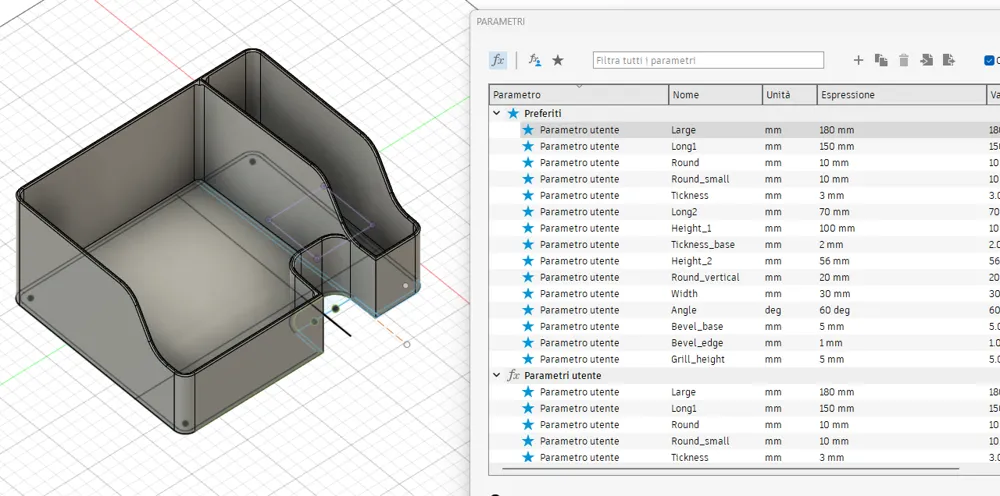Select the '5 mm' expression of Grill_height
The height and width of the screenshot is (496, 1000).
[x=832, y=359]
